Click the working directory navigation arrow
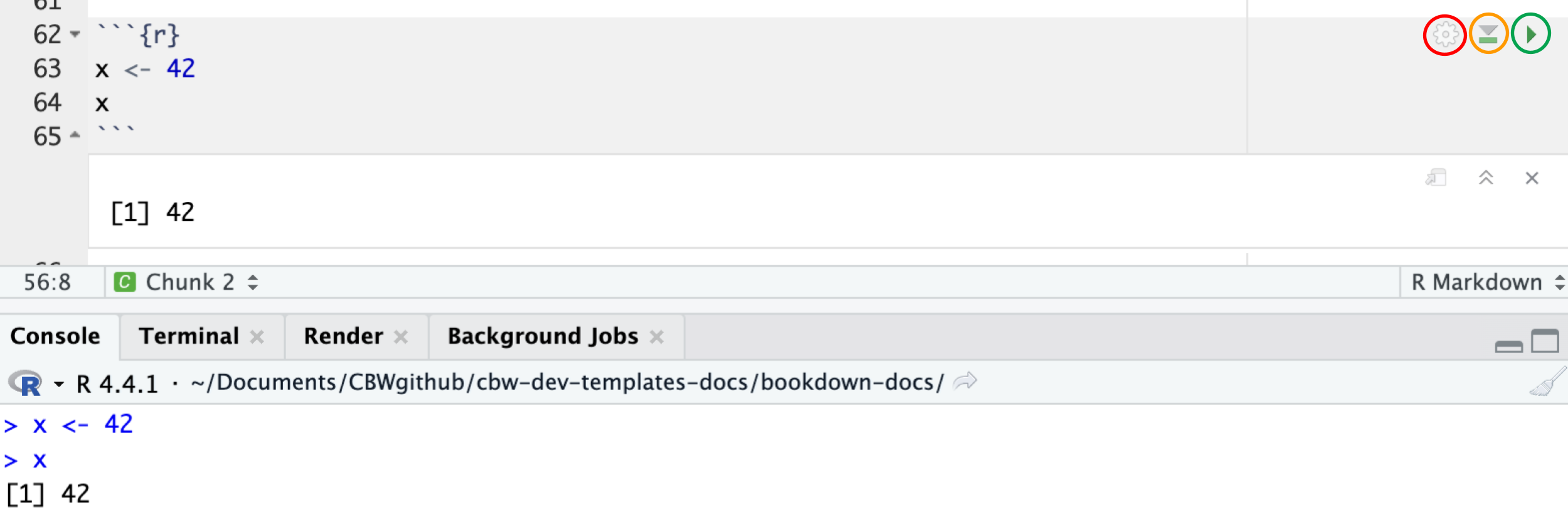The width and height of the screenshot is (1568, 515). [964, 380]
